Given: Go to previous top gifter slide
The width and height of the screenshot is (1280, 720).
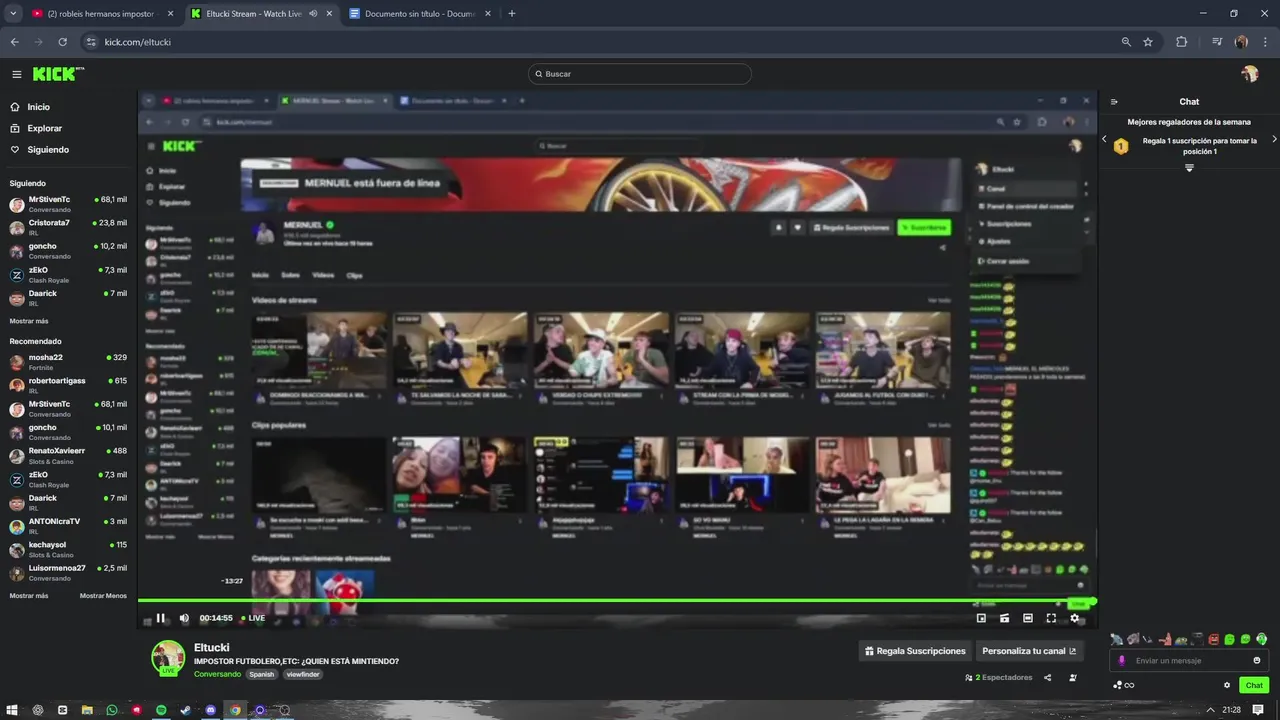Looking at the screenshot, I should [x=1104, y=139].
